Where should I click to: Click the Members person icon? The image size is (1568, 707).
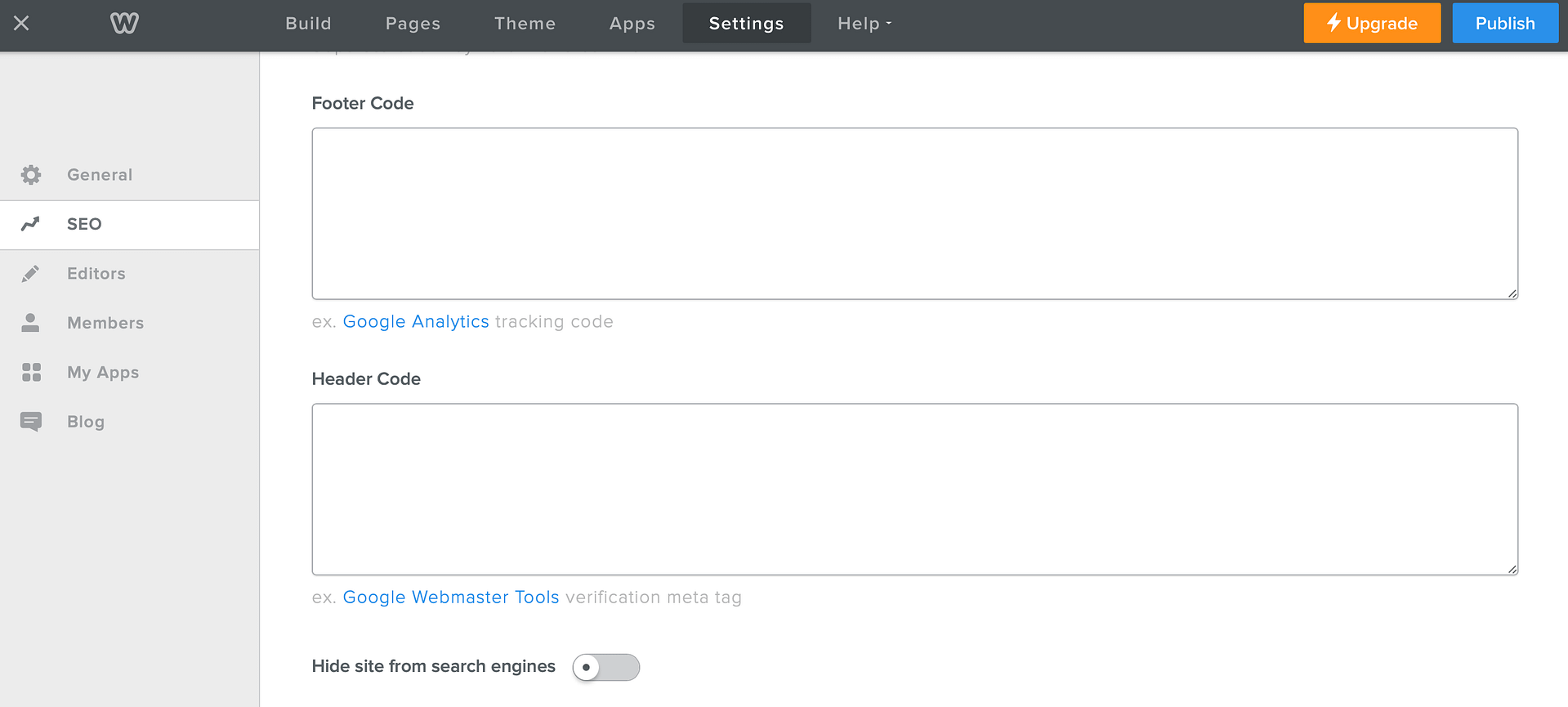click(31, 323)
